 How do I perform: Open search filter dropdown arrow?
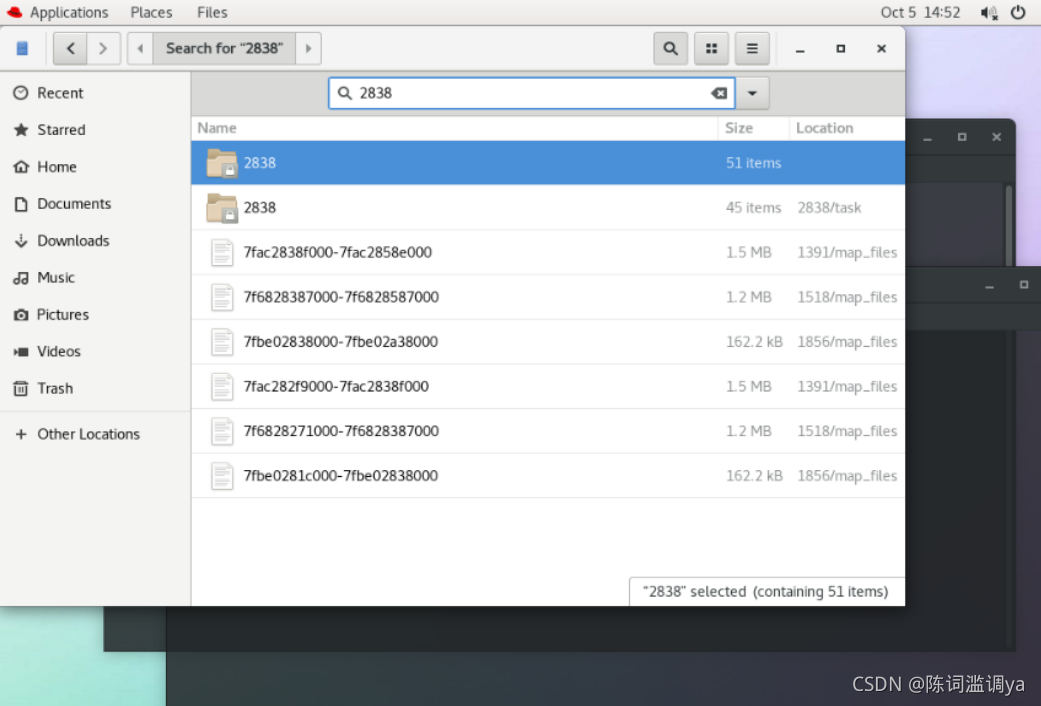(x=752, y=93)
